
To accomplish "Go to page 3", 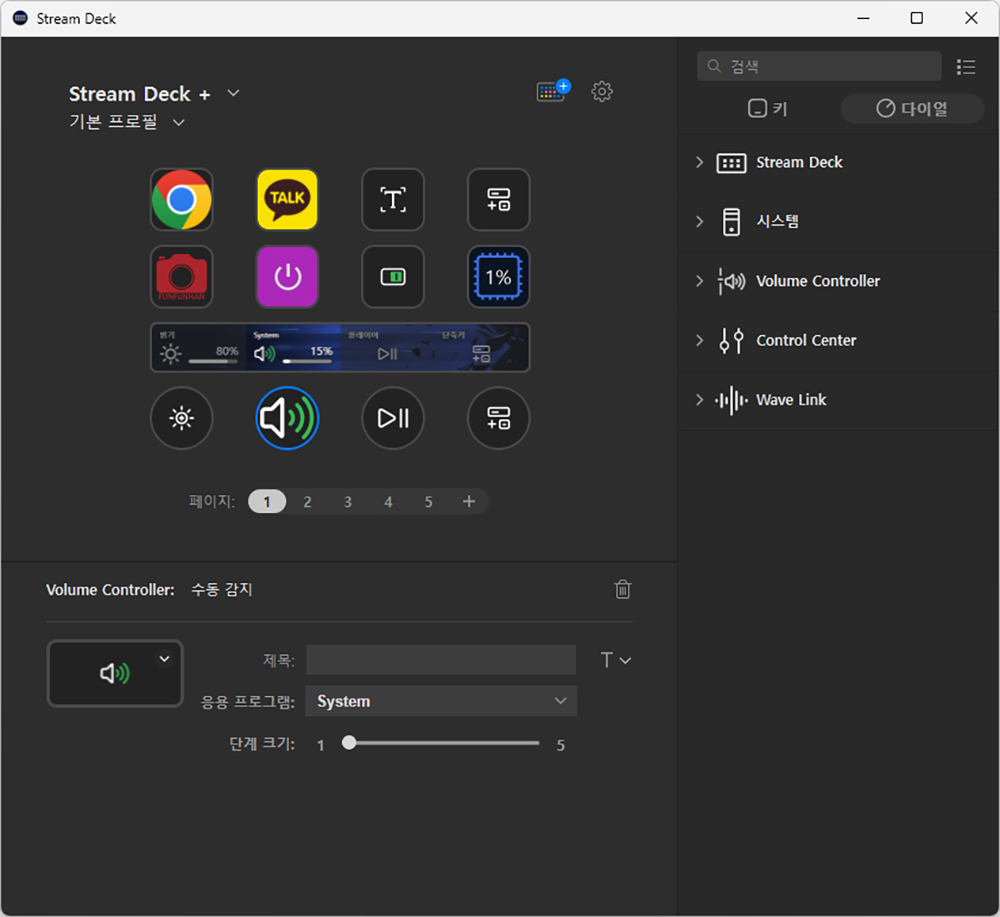I will pos(348,502).
